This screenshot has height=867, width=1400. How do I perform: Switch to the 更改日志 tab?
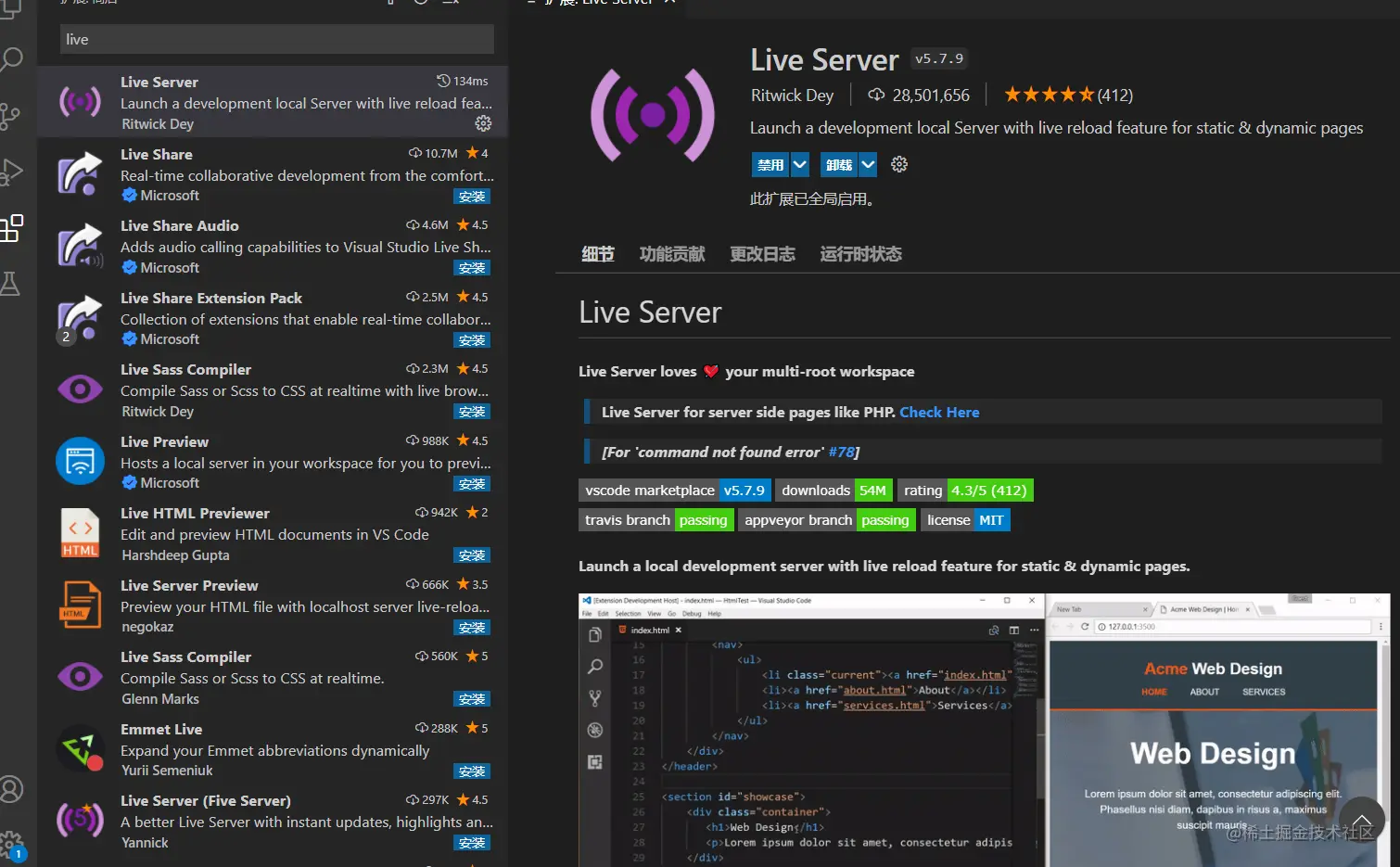pos(762,254)
